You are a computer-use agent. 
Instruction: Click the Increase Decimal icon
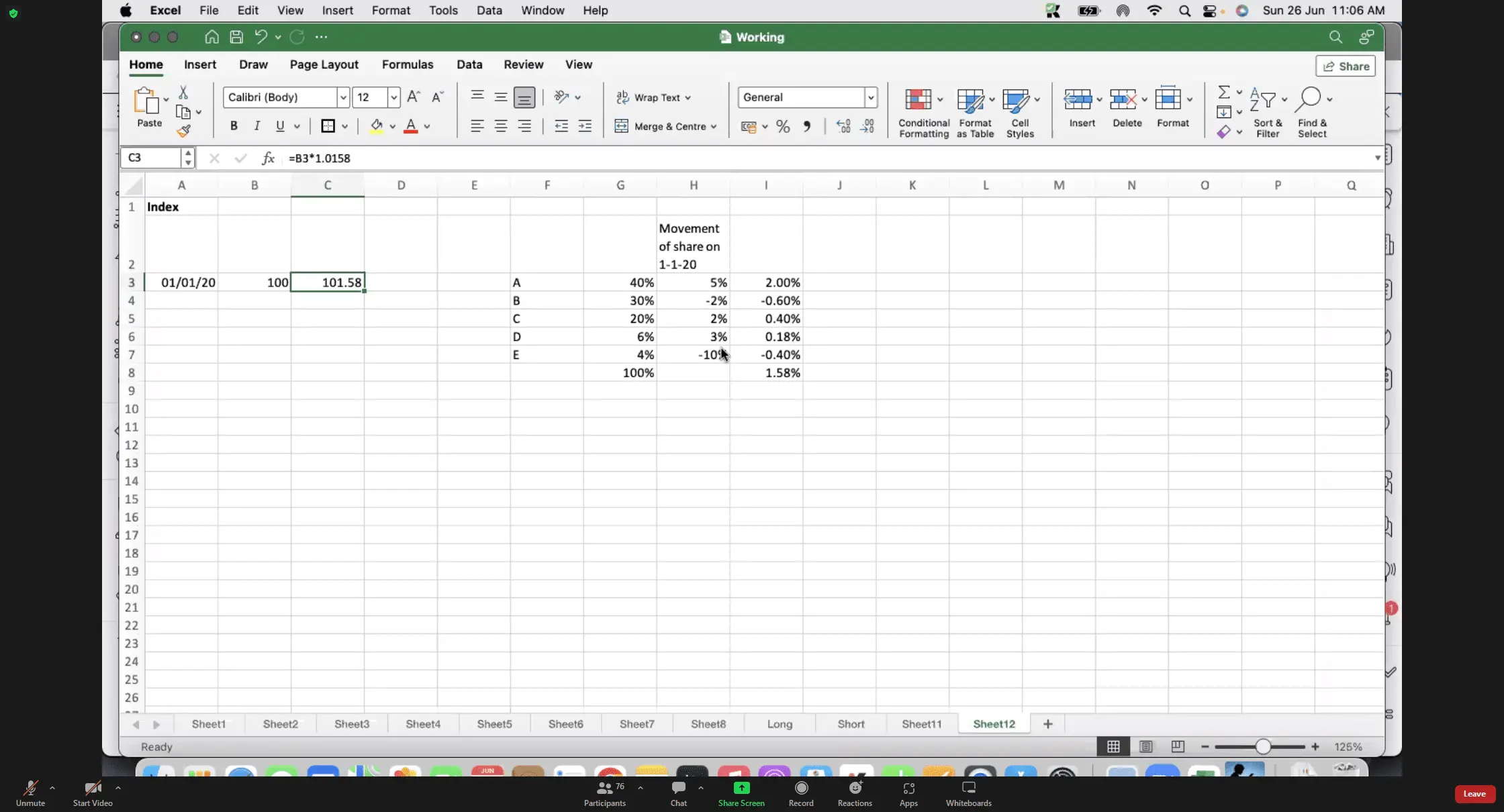(843, 126)
